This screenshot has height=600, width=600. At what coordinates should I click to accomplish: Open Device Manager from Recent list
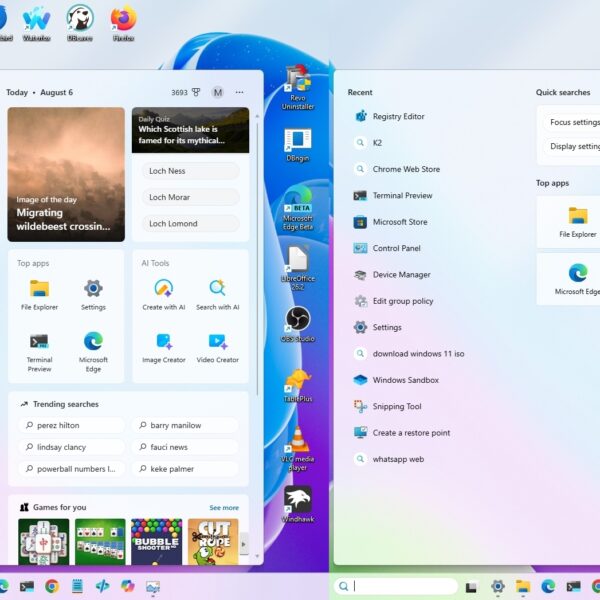392,275
